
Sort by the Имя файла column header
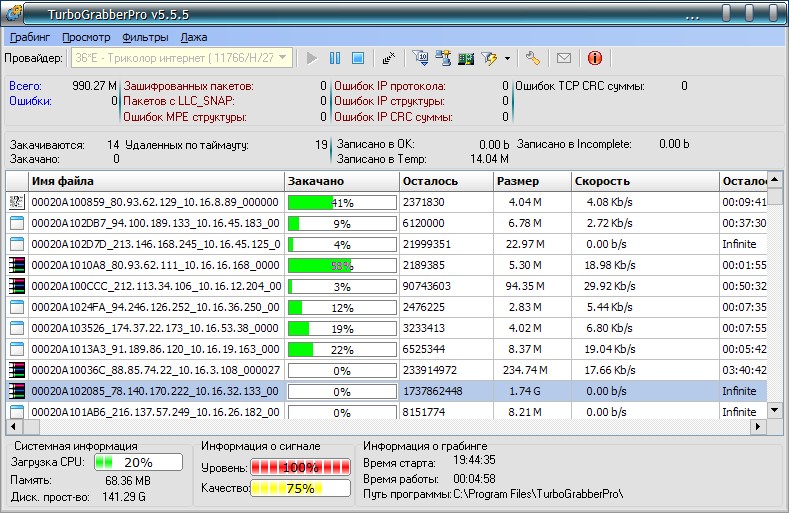point(156,181)
